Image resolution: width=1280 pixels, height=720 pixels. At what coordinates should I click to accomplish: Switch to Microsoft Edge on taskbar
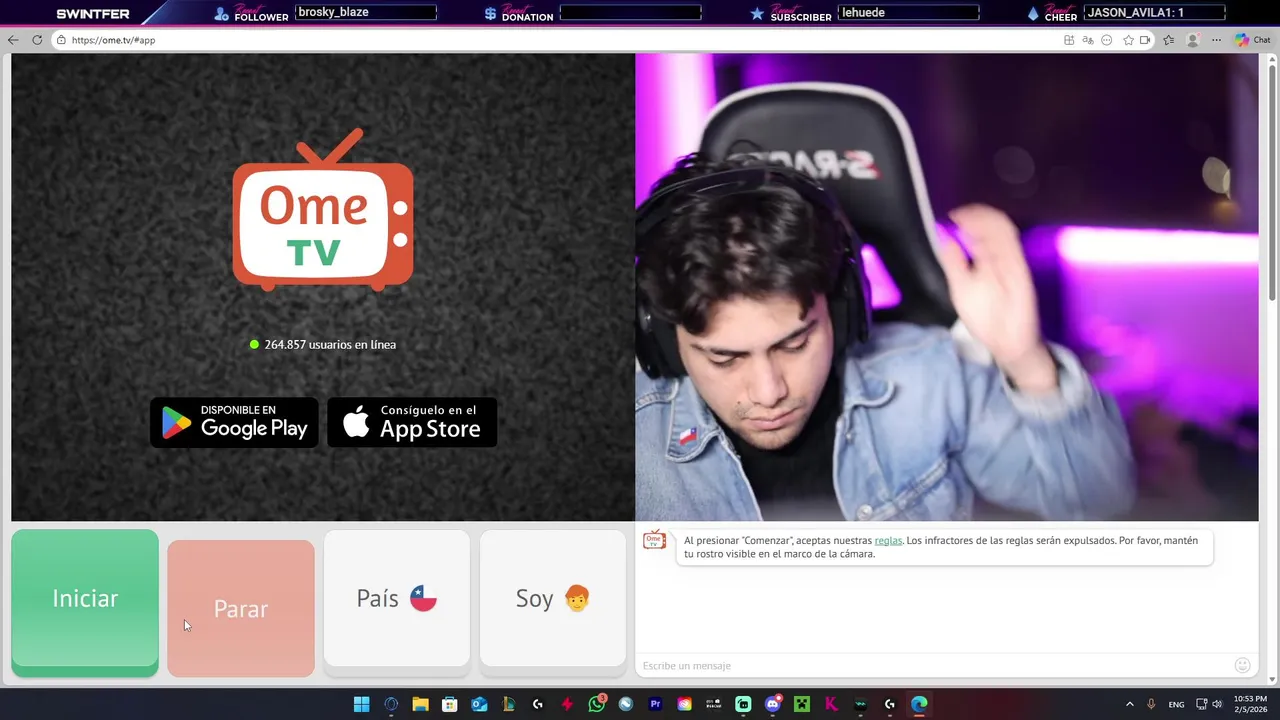click(x=919, y=704)
